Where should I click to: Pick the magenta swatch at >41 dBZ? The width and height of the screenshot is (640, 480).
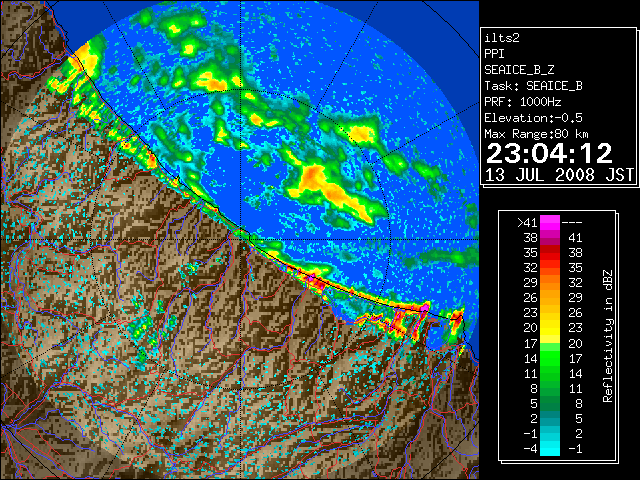pos(550,223)
